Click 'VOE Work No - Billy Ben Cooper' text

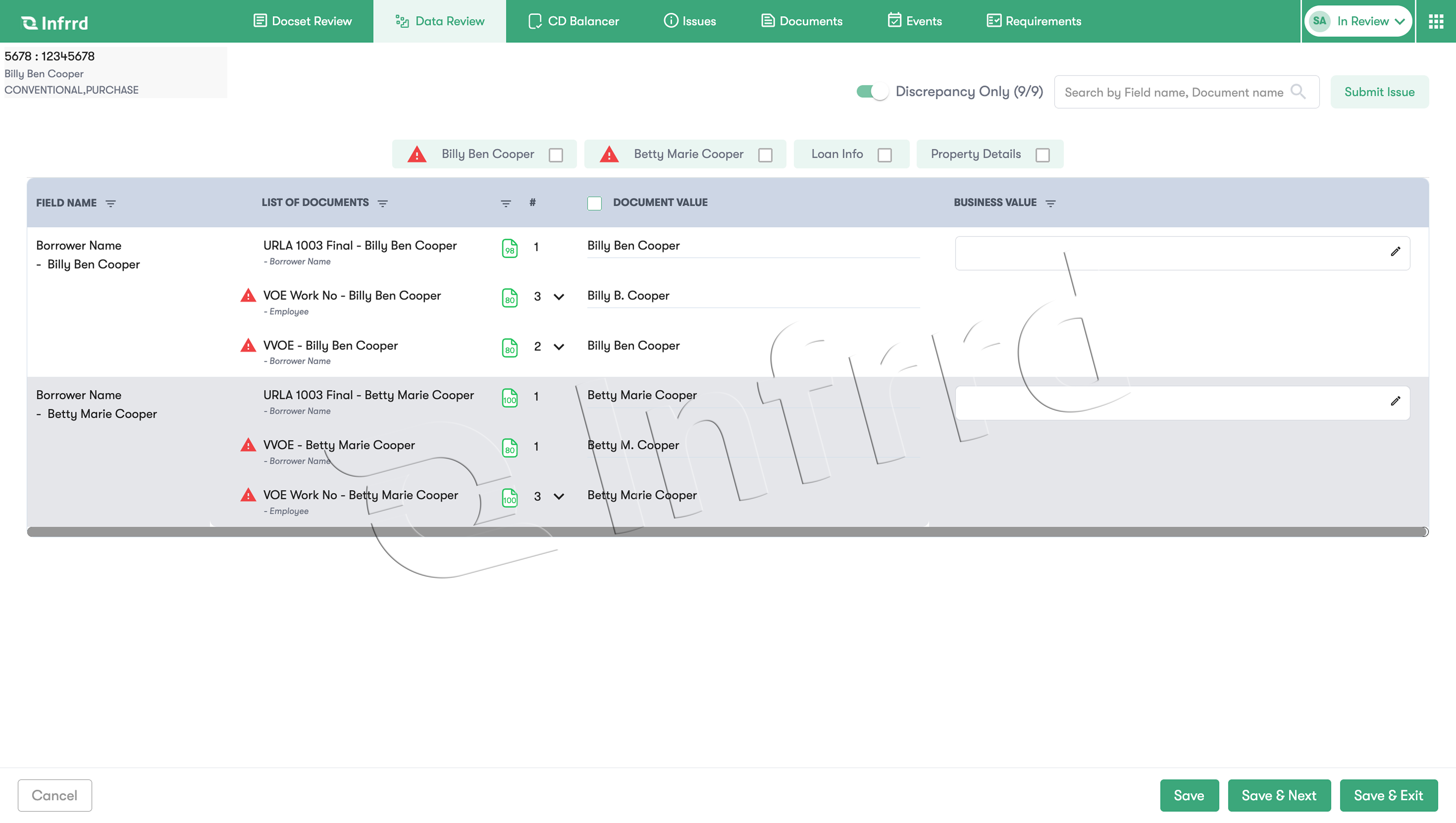352,295
